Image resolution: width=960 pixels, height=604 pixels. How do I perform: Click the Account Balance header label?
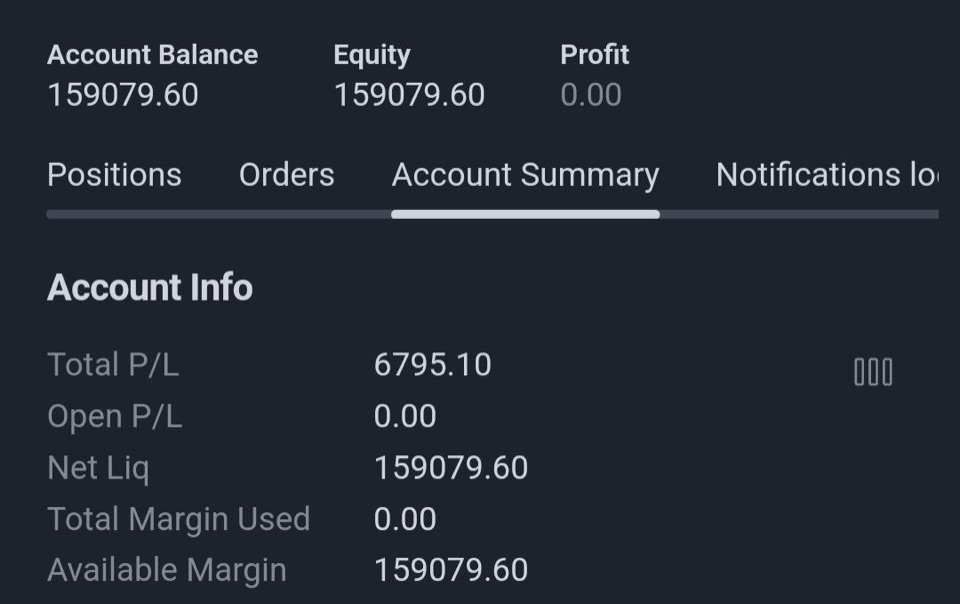(x=152, y=55)
